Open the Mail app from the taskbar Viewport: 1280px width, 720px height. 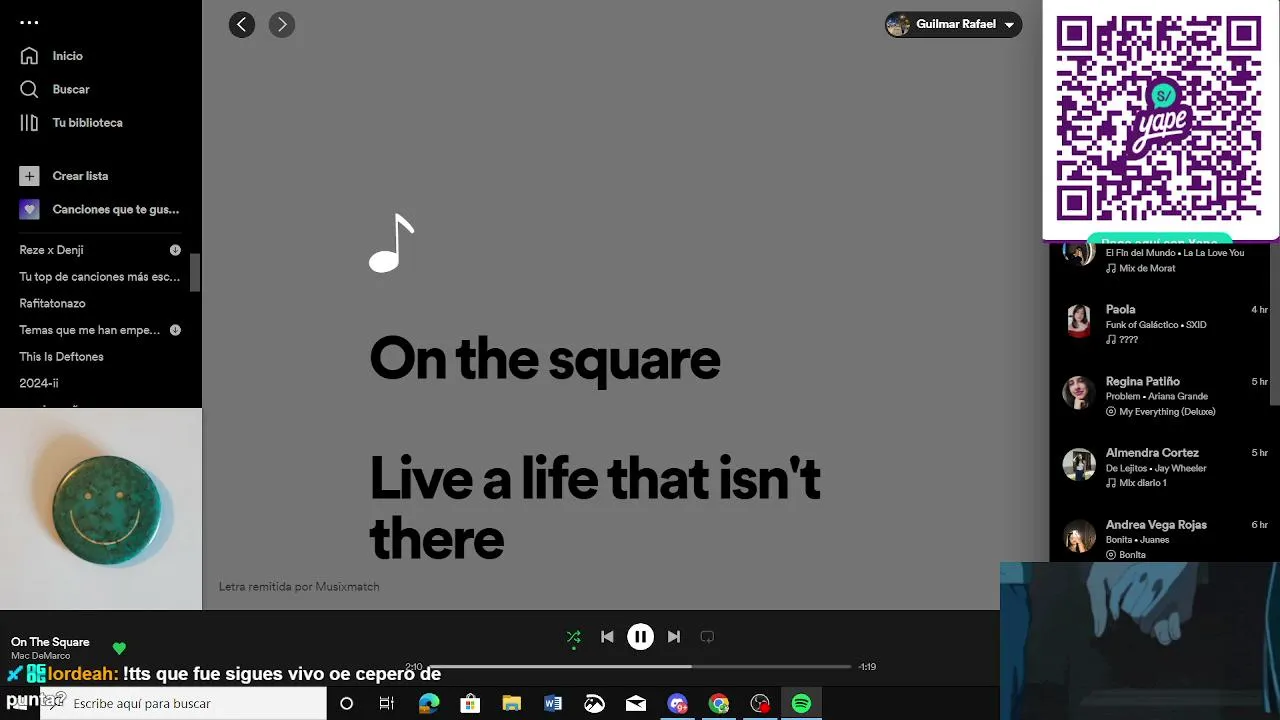point(636,703)
